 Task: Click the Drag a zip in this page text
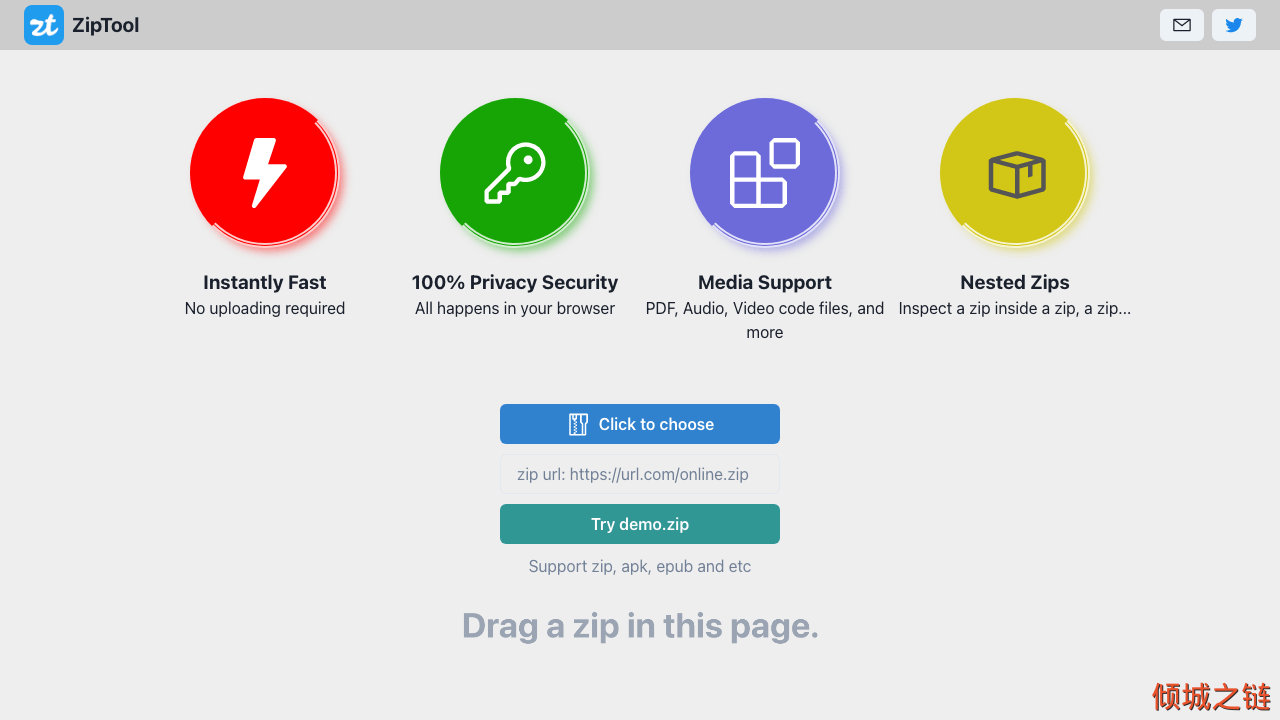click(640, 626)
